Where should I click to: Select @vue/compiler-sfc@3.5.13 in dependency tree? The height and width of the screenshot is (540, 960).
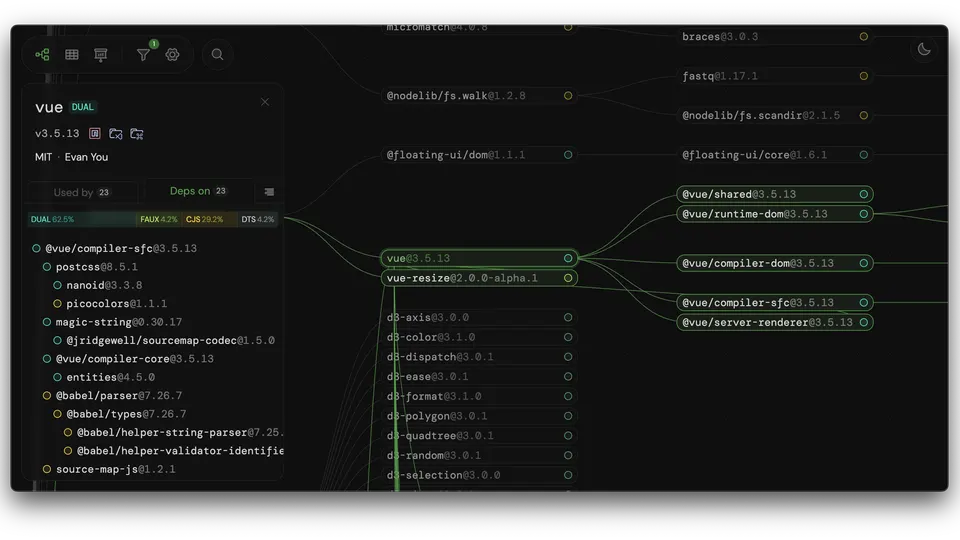point(121,249)
